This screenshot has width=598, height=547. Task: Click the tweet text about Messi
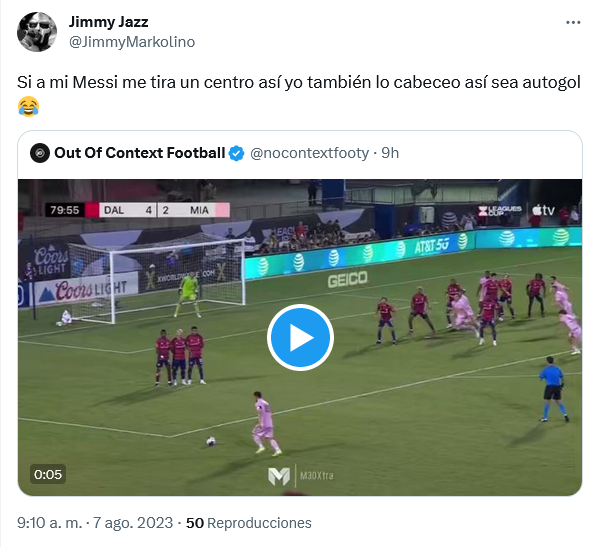click(299, 82)
